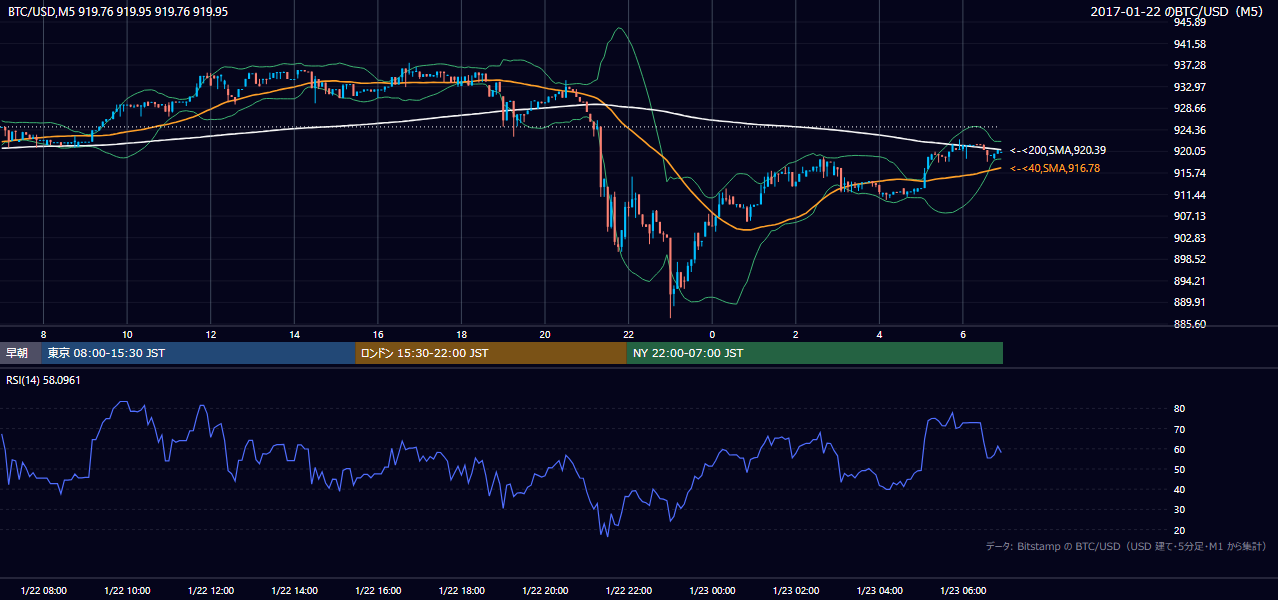This screenshot has height=600, width=1278.
Task: Click hour tick '14' under price chart
Action: click(294, 334)
